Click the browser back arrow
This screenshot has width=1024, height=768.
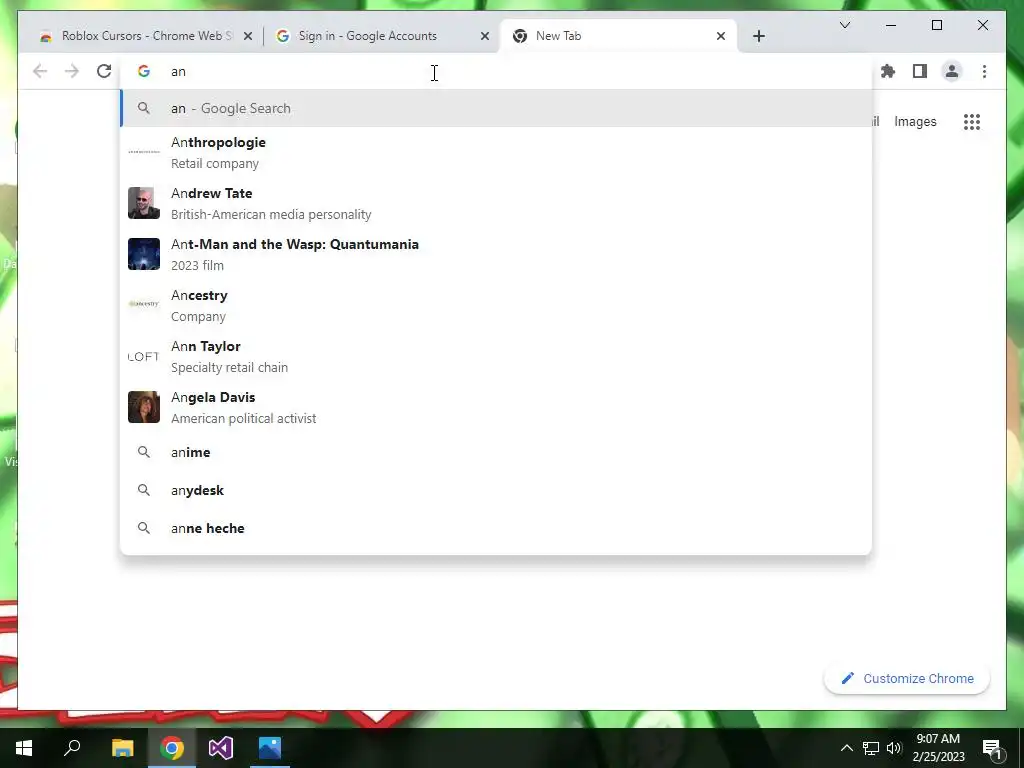click(x=40, y=71)
